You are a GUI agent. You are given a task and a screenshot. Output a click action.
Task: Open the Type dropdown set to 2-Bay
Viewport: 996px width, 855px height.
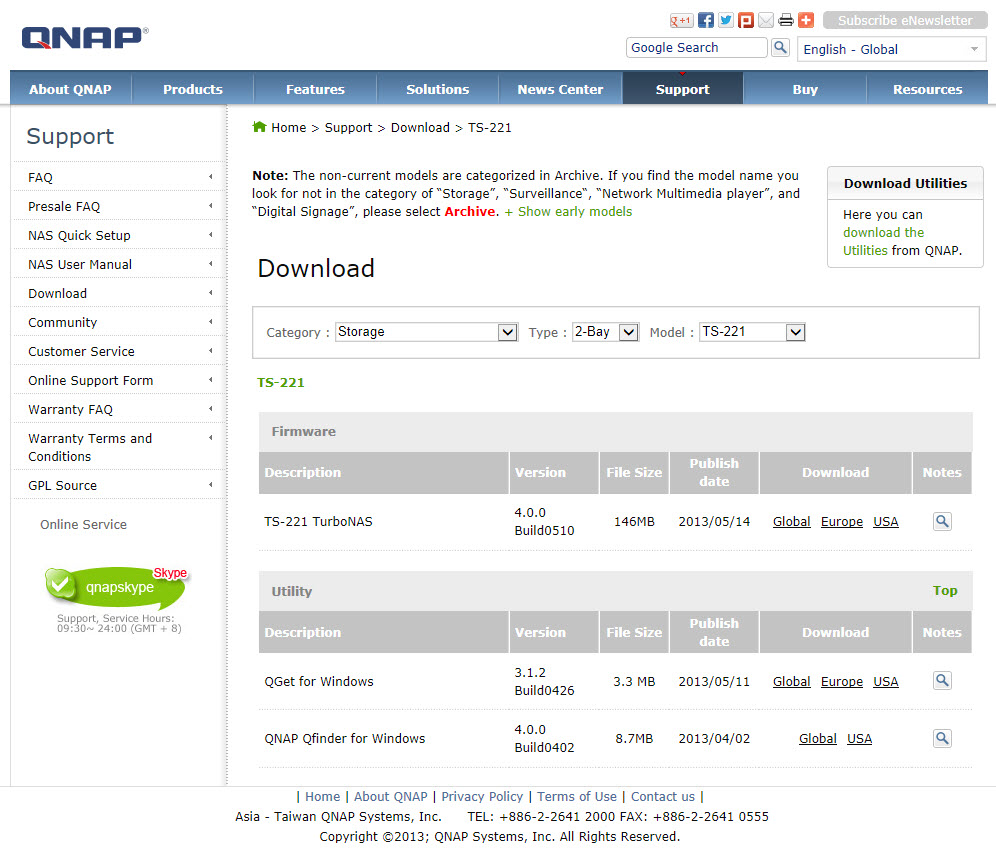[605, 332]
